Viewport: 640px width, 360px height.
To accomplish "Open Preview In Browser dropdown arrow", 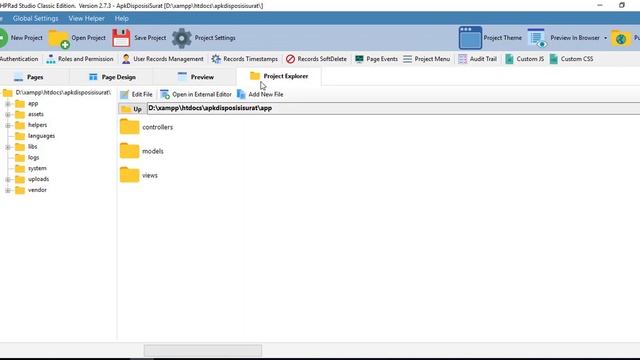I will click(x=605, y=38).
